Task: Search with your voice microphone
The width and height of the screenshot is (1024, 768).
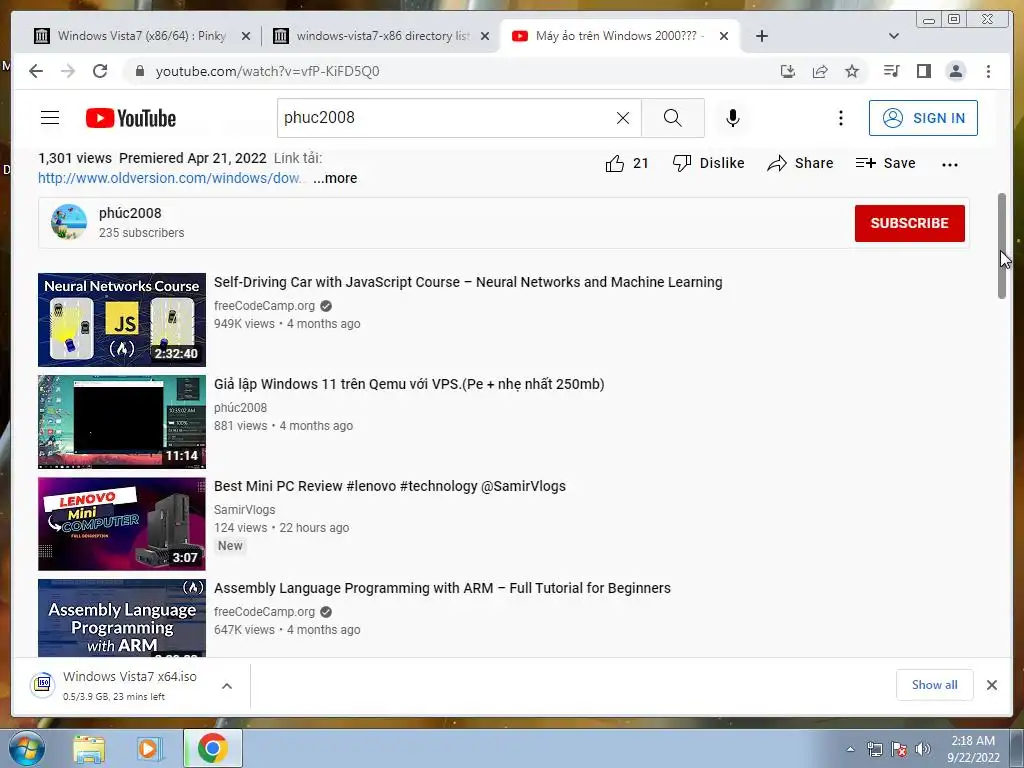Action: [x=733, y=118]
